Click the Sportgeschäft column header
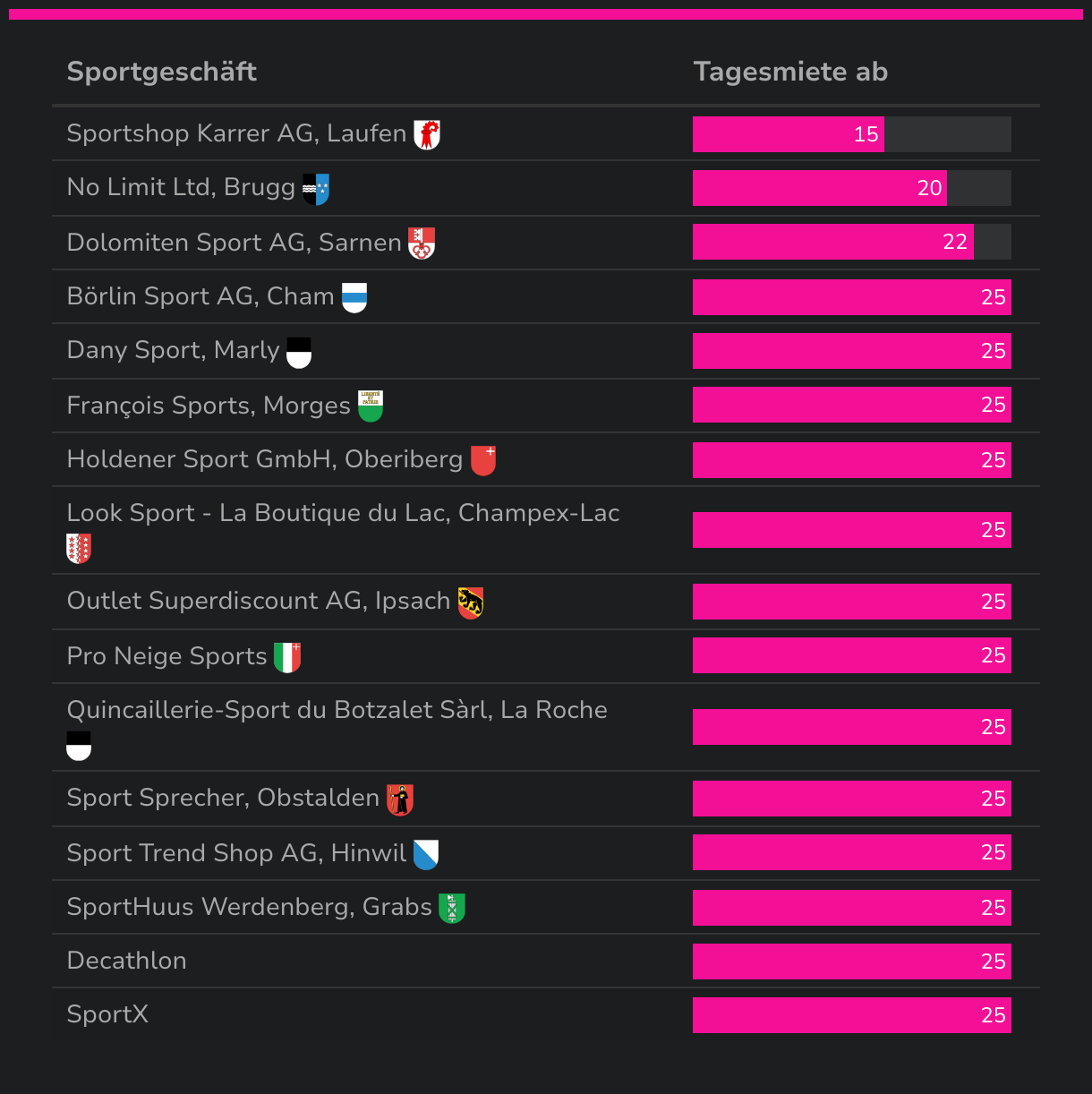 point(162,72)
